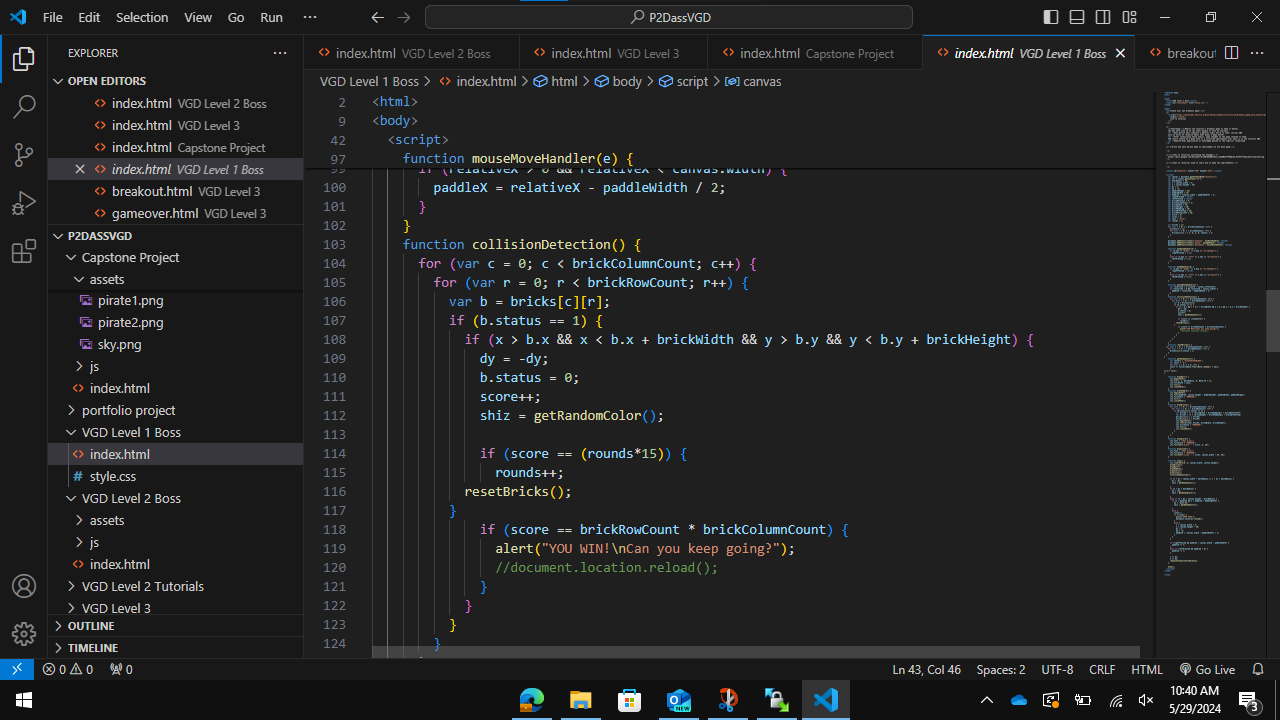Open the Manage settings gear
Viewport: 1280px width, 720px height.
click(x=24, y=634)
